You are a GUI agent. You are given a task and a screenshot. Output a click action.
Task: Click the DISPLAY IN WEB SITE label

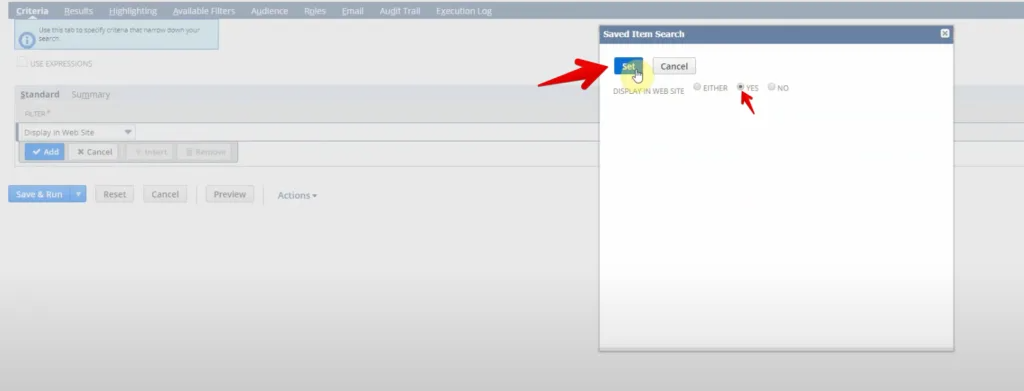click(648, 91)
